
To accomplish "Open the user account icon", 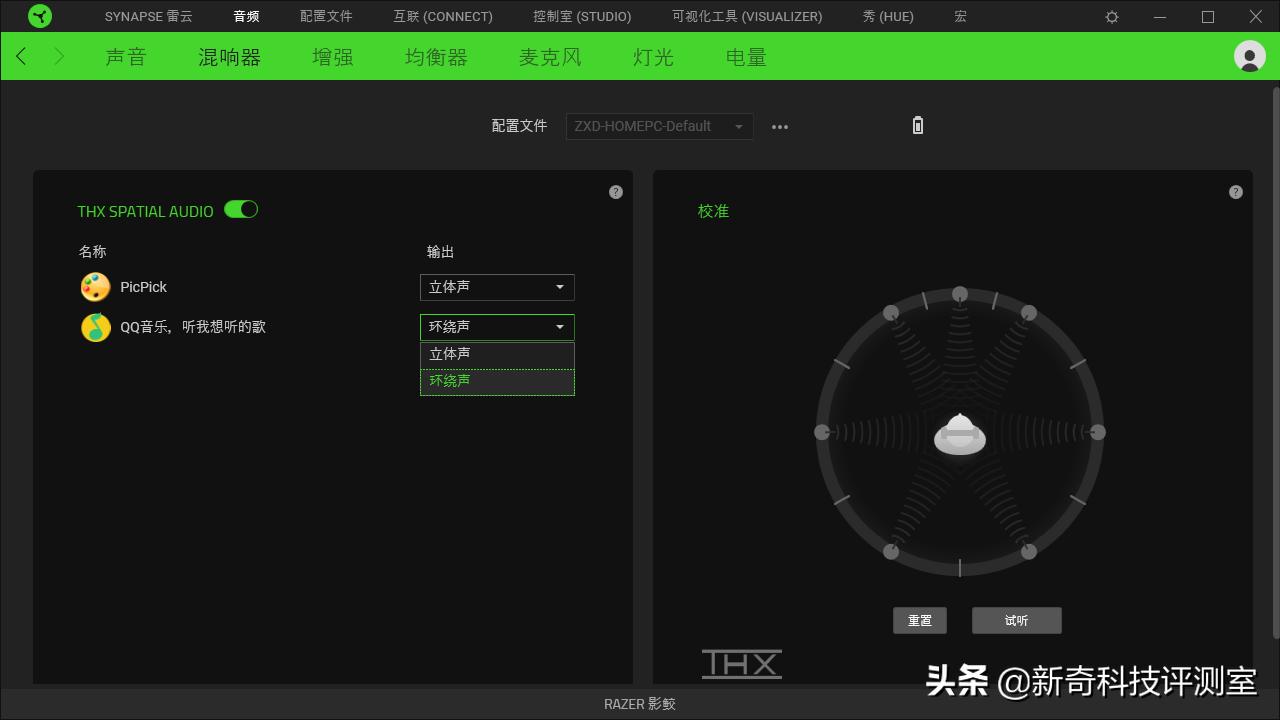I will pos(1249,57).
